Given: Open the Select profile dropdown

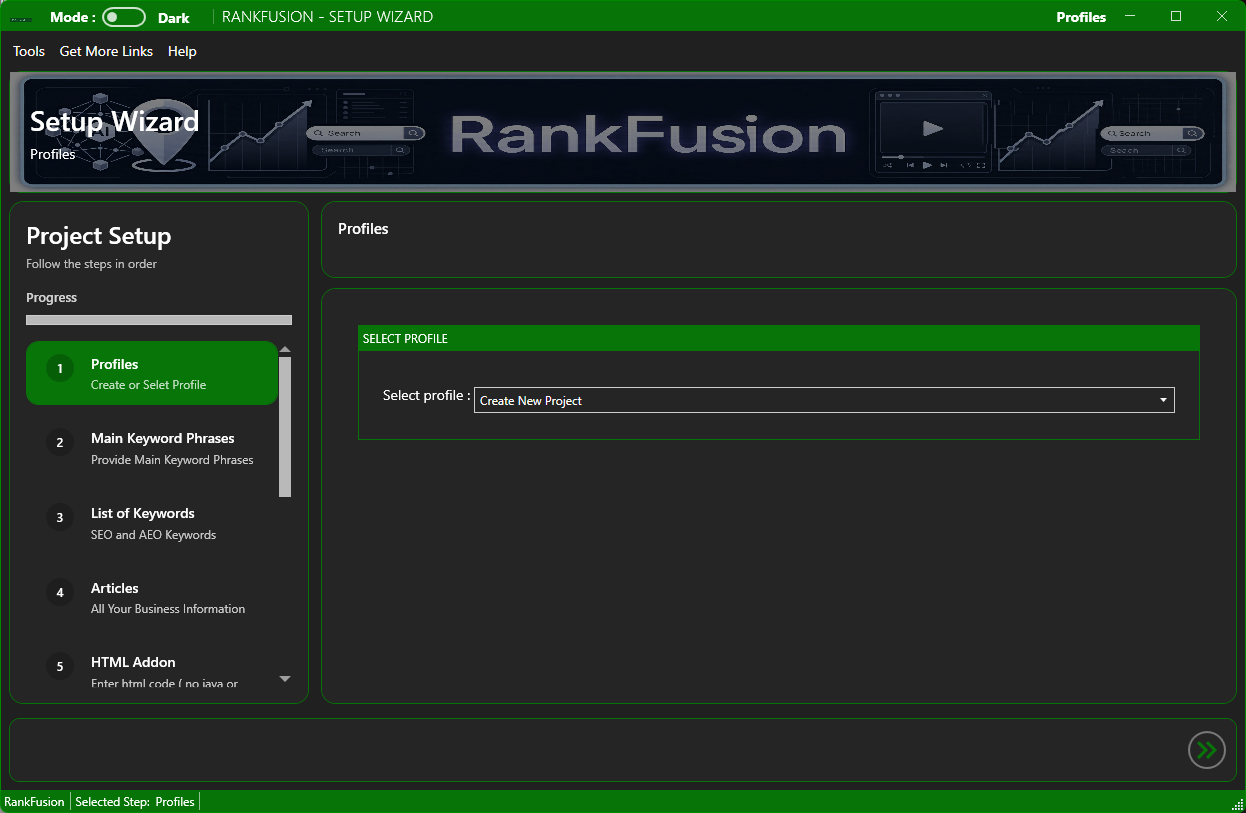Looking at the screenshot, I should (x=824, y=400).
